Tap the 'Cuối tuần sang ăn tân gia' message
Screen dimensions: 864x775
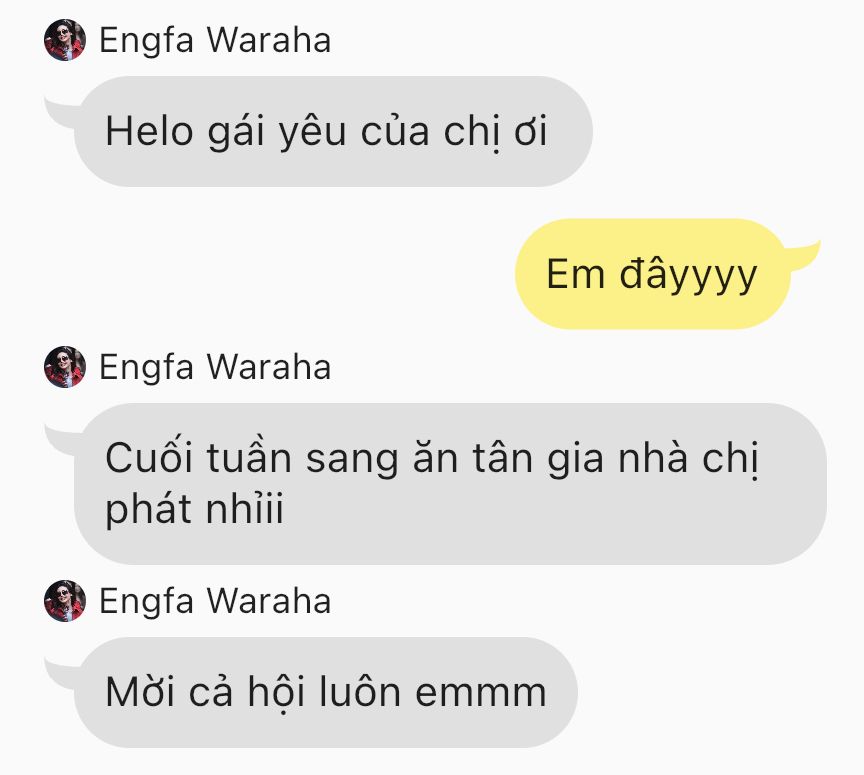pos(450,484)
